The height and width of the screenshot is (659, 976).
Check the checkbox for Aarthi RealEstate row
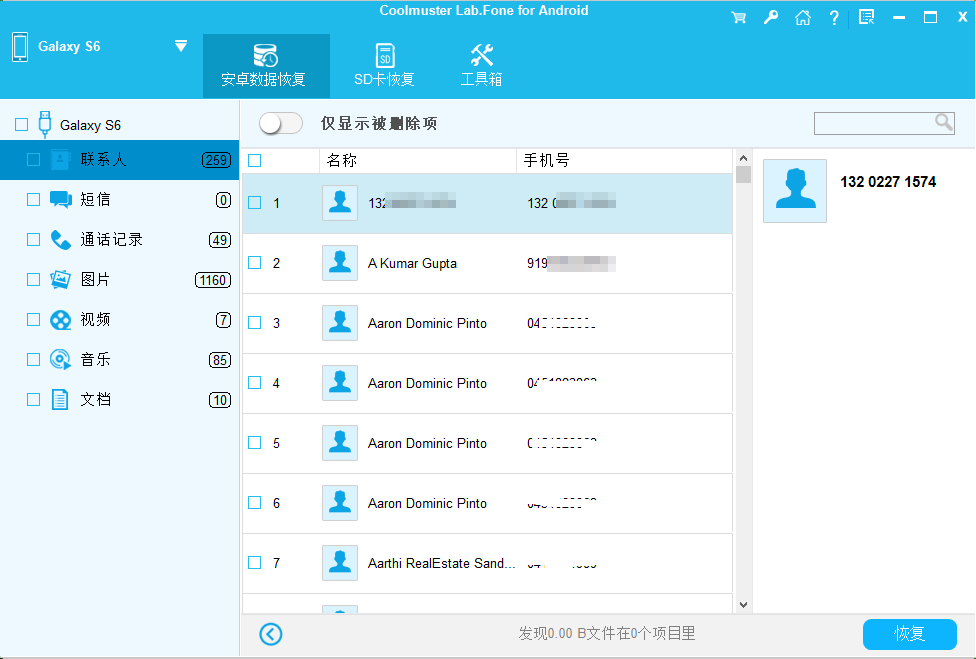pyautogui.click(x=255, y=563)
